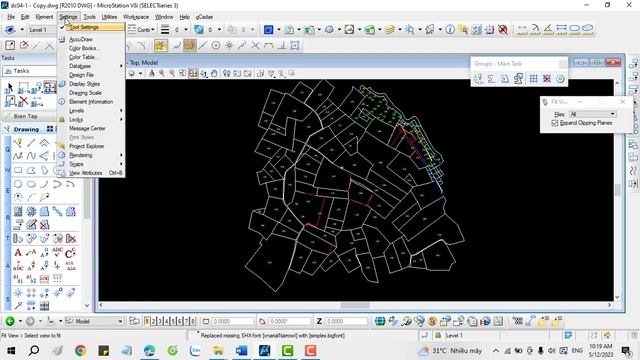Toggle view 3 button in view groups
640x360 pixels.
tap(160, 321)
